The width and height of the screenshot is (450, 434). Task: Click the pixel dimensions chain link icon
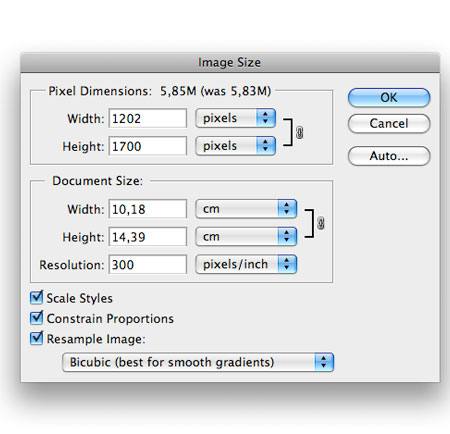coord(299,133)
